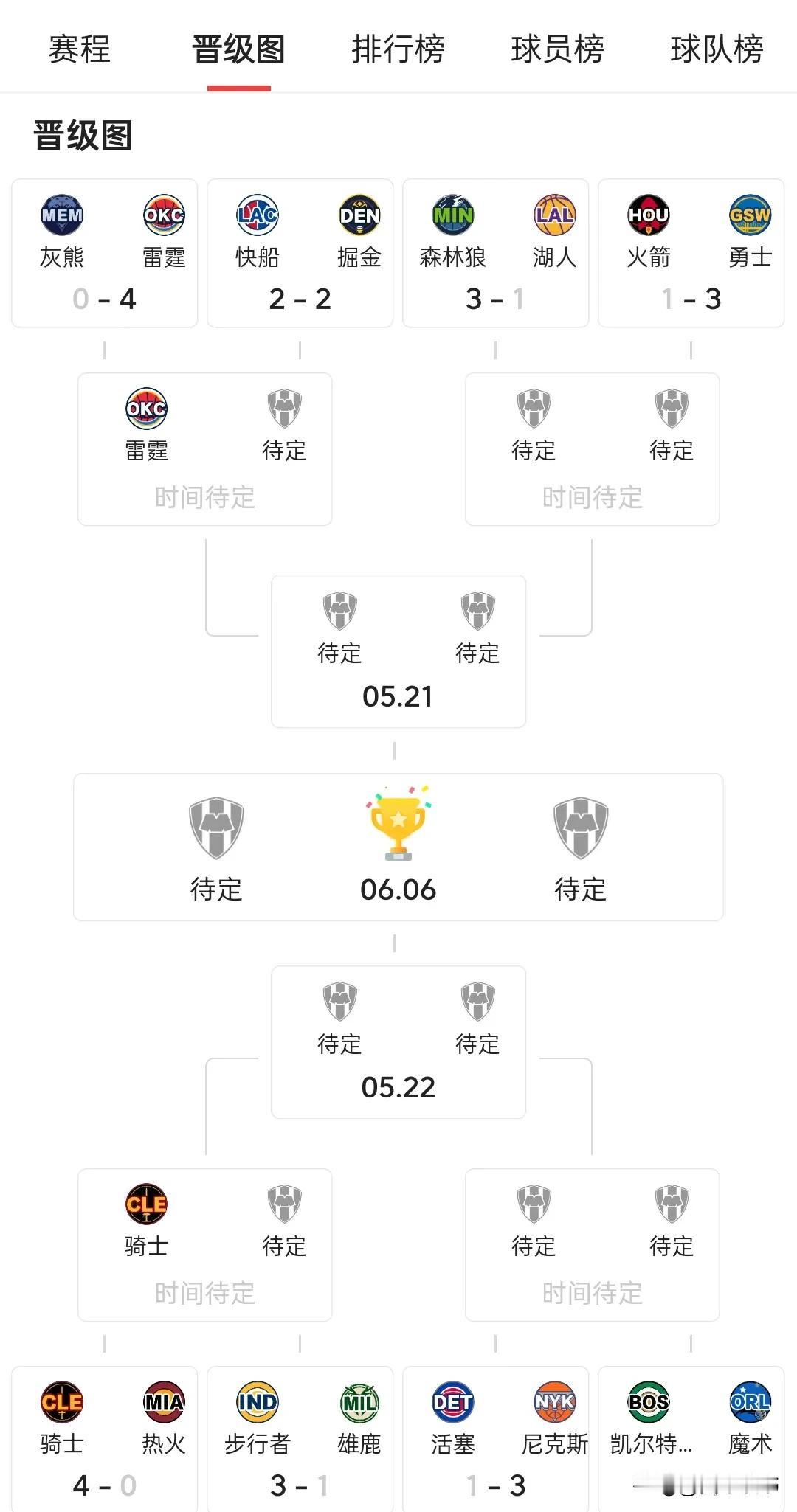Switch to the 赛程 tab
This screenshot has width=797, height=1512.
click(x=79, y=50)
